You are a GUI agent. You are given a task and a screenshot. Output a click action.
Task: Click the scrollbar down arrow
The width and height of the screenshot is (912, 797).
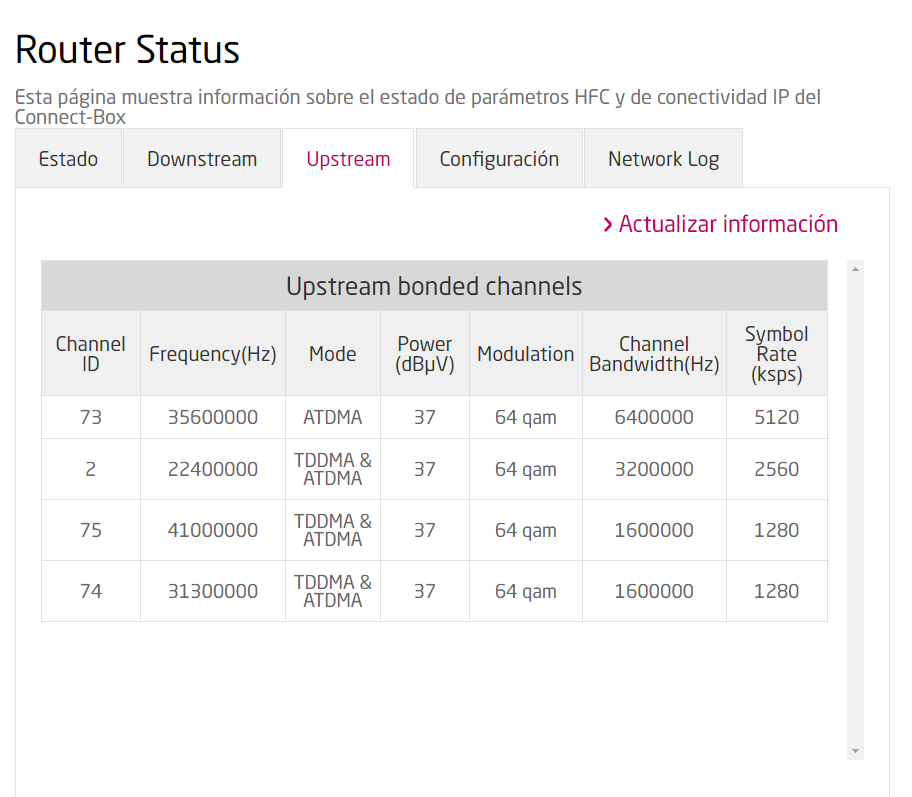(855, 750)
